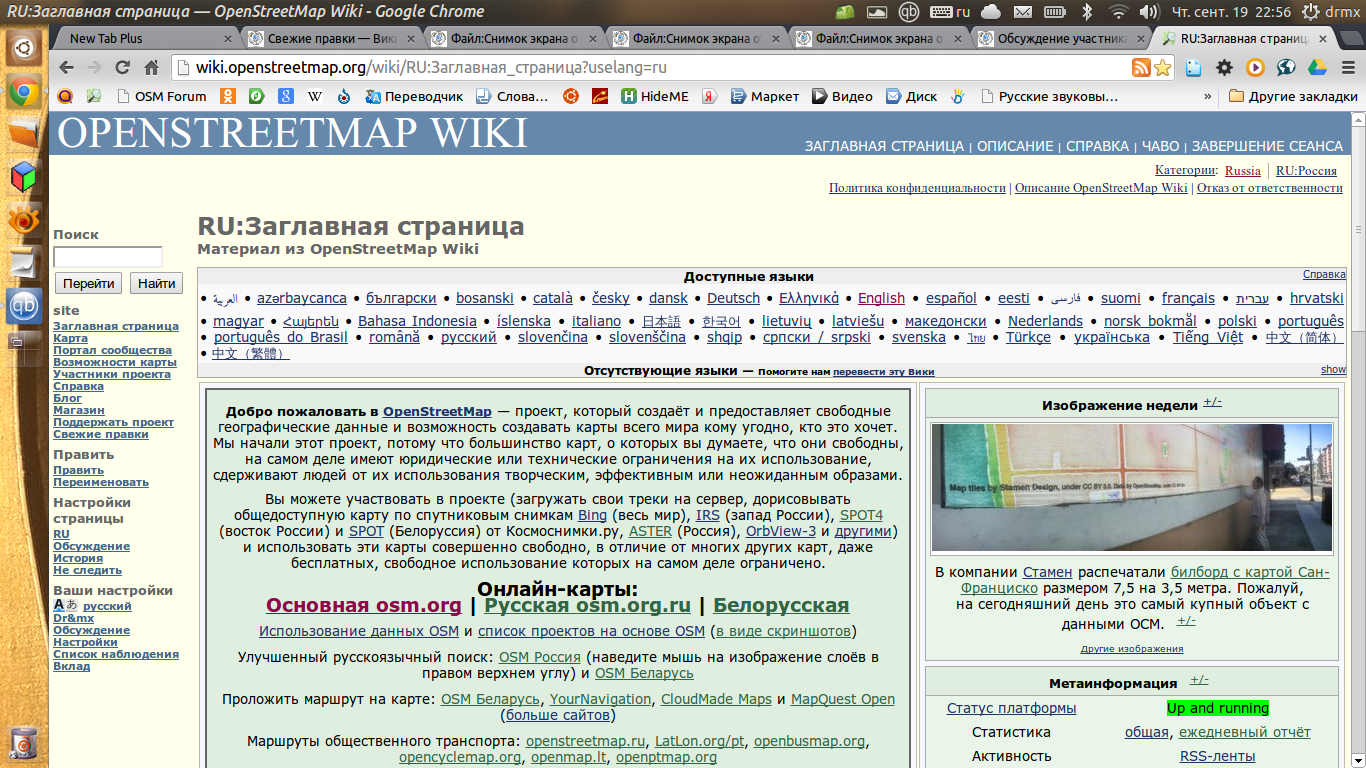Click the Yandex bookmark icon
Image resolution: width=1366 pixels, height=768 pixels.
pyautogui.click(x=709, y=97)
